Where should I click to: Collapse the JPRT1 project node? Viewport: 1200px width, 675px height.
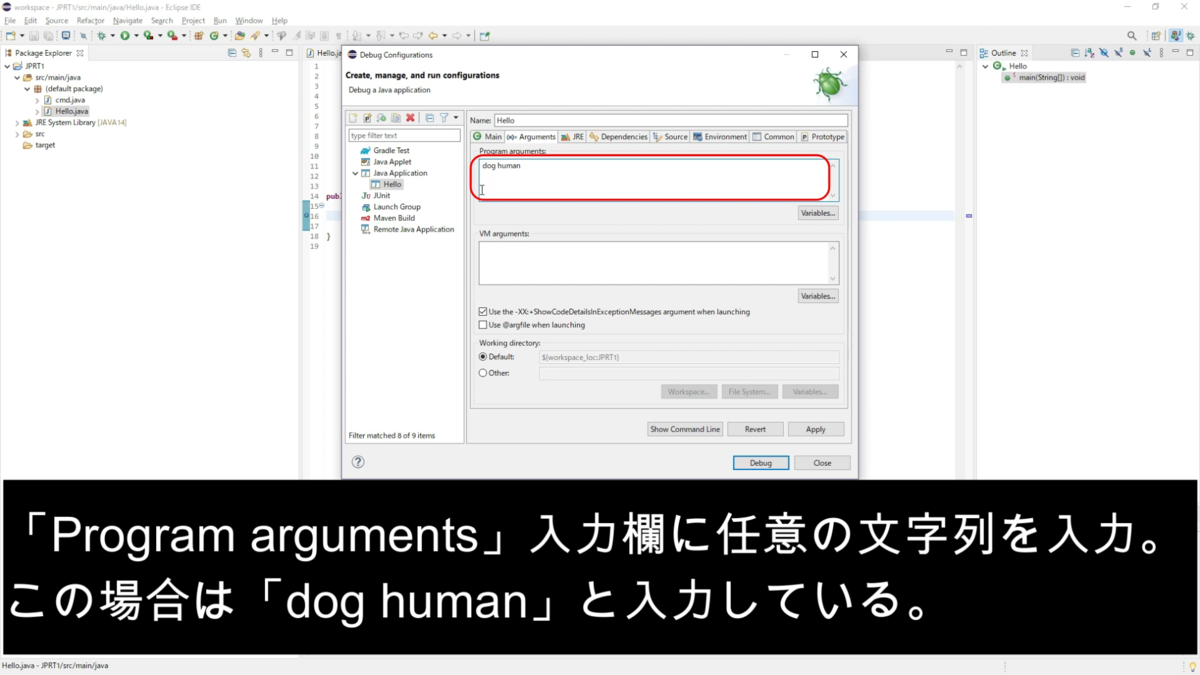(x=7, y=66)
